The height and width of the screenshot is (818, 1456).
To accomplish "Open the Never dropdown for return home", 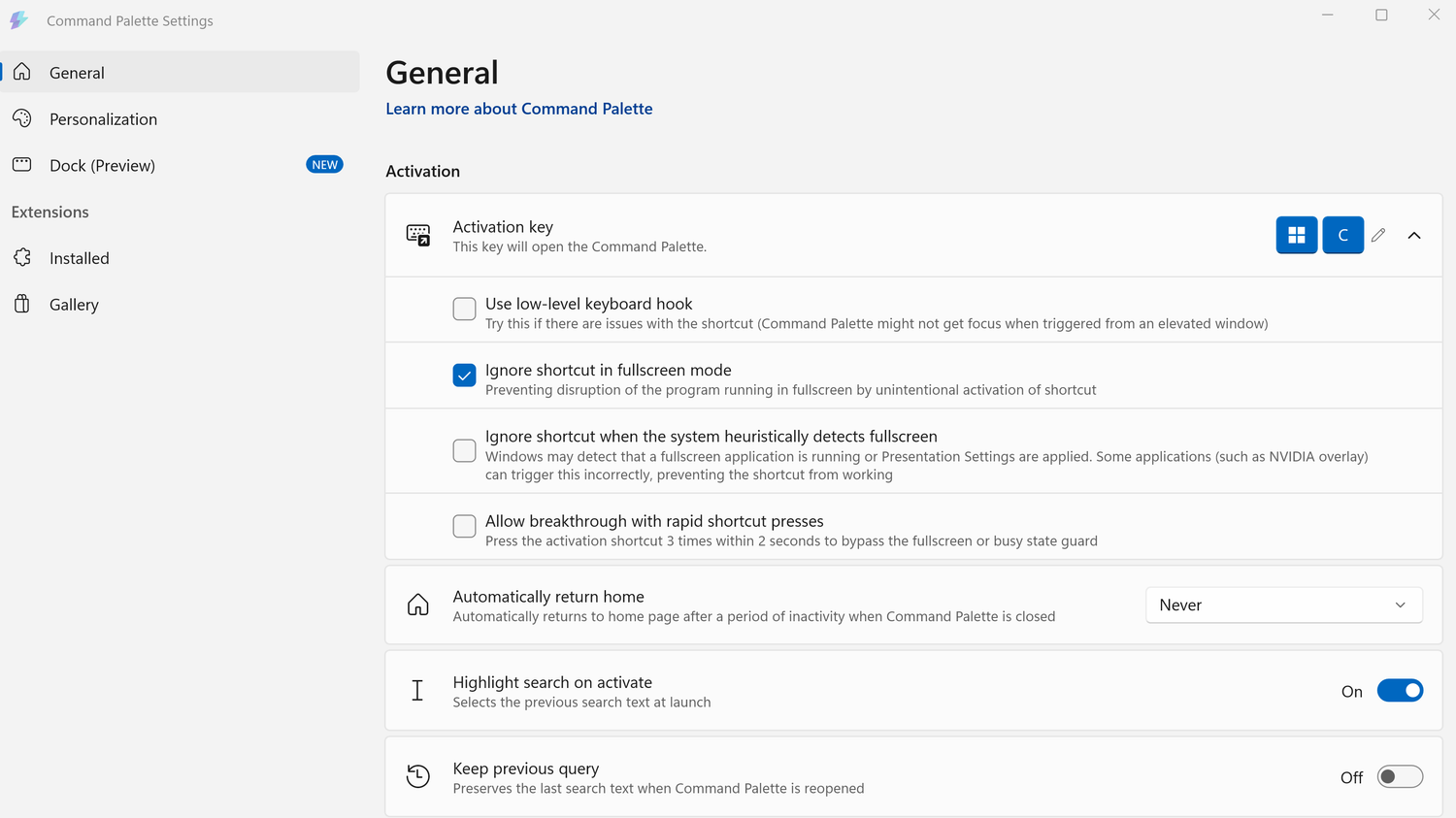I will point(1284,605).
